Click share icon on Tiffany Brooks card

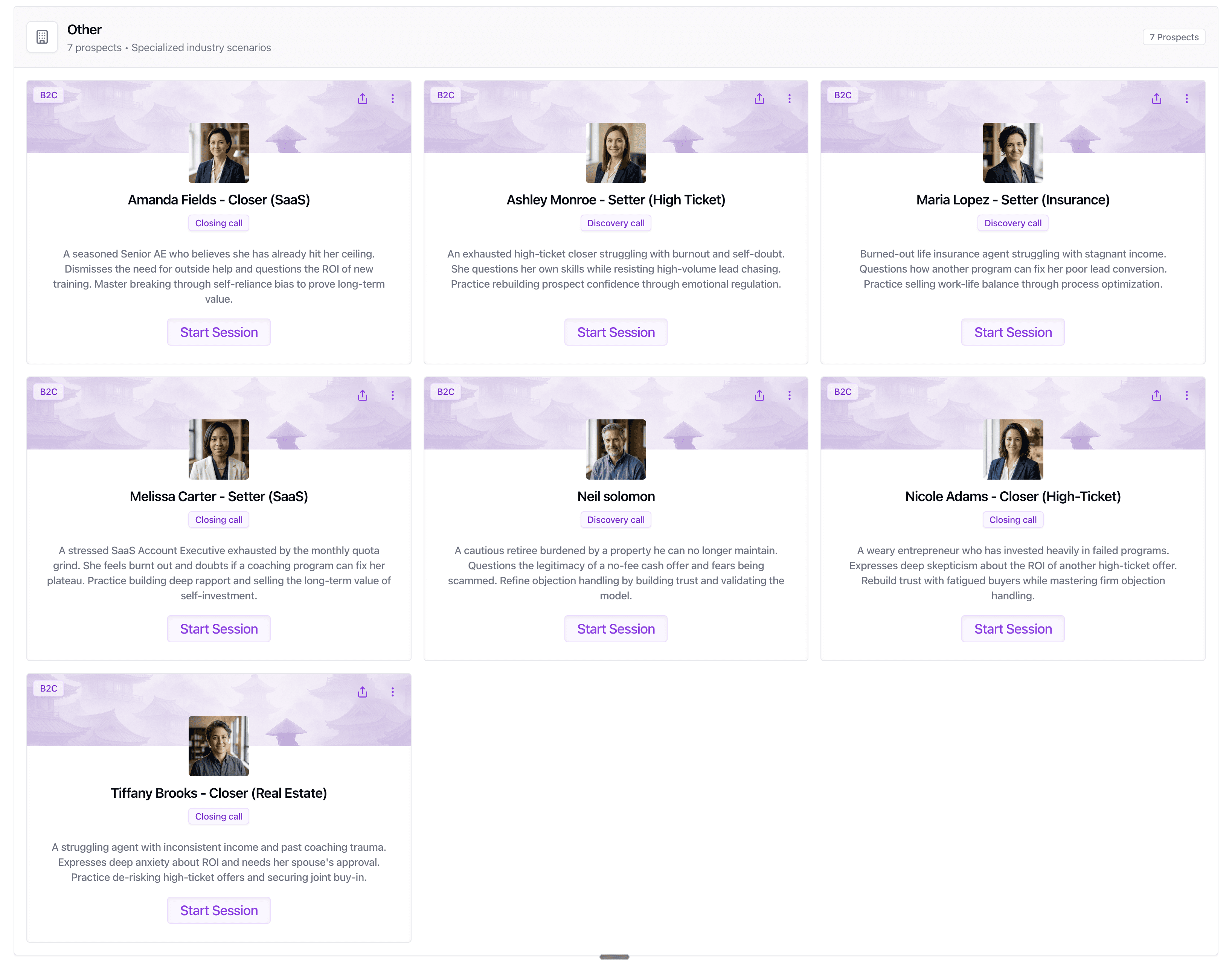click(x=362, y=692)
